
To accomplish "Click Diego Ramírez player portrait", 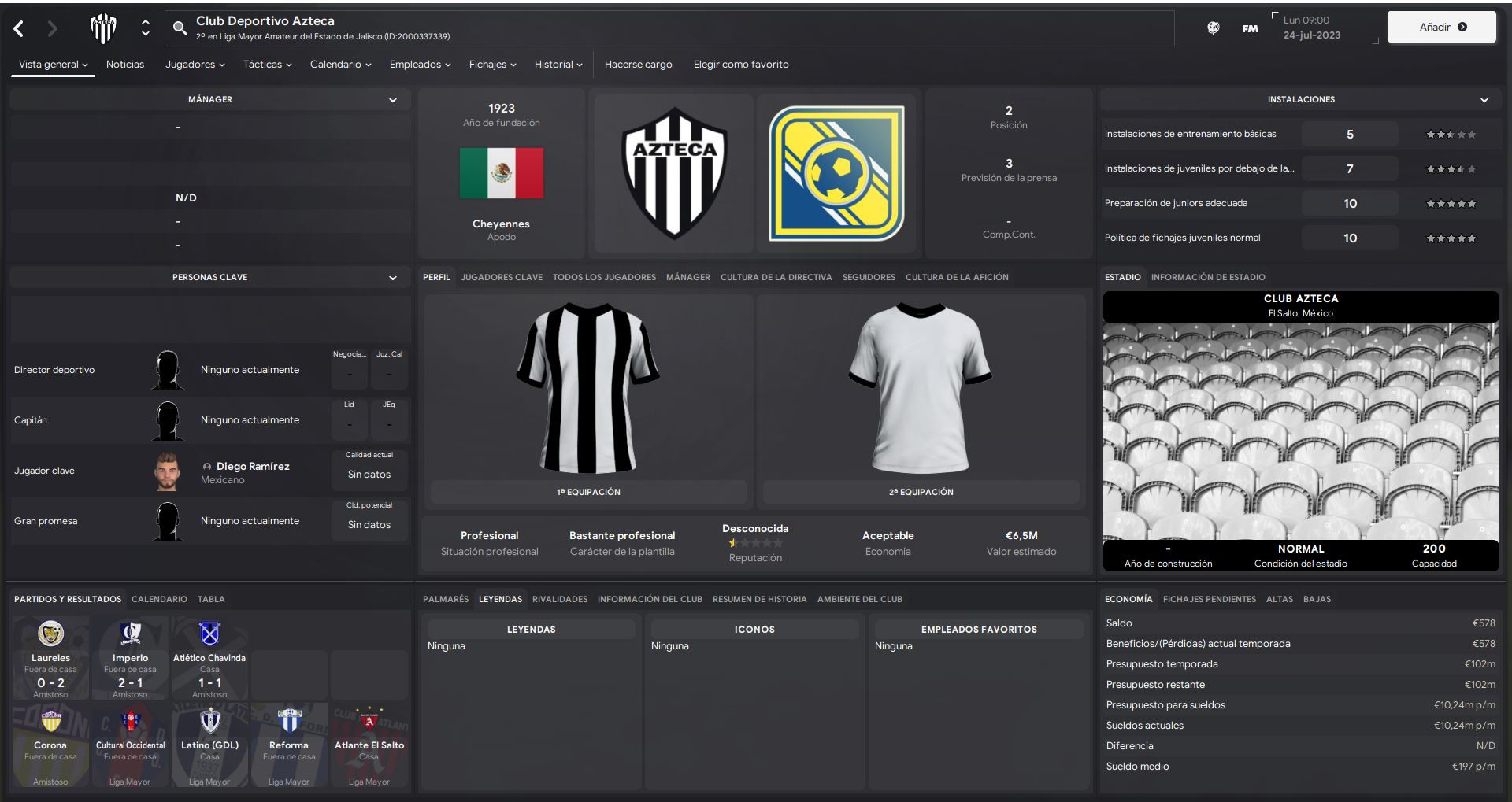I will (167, 471).
